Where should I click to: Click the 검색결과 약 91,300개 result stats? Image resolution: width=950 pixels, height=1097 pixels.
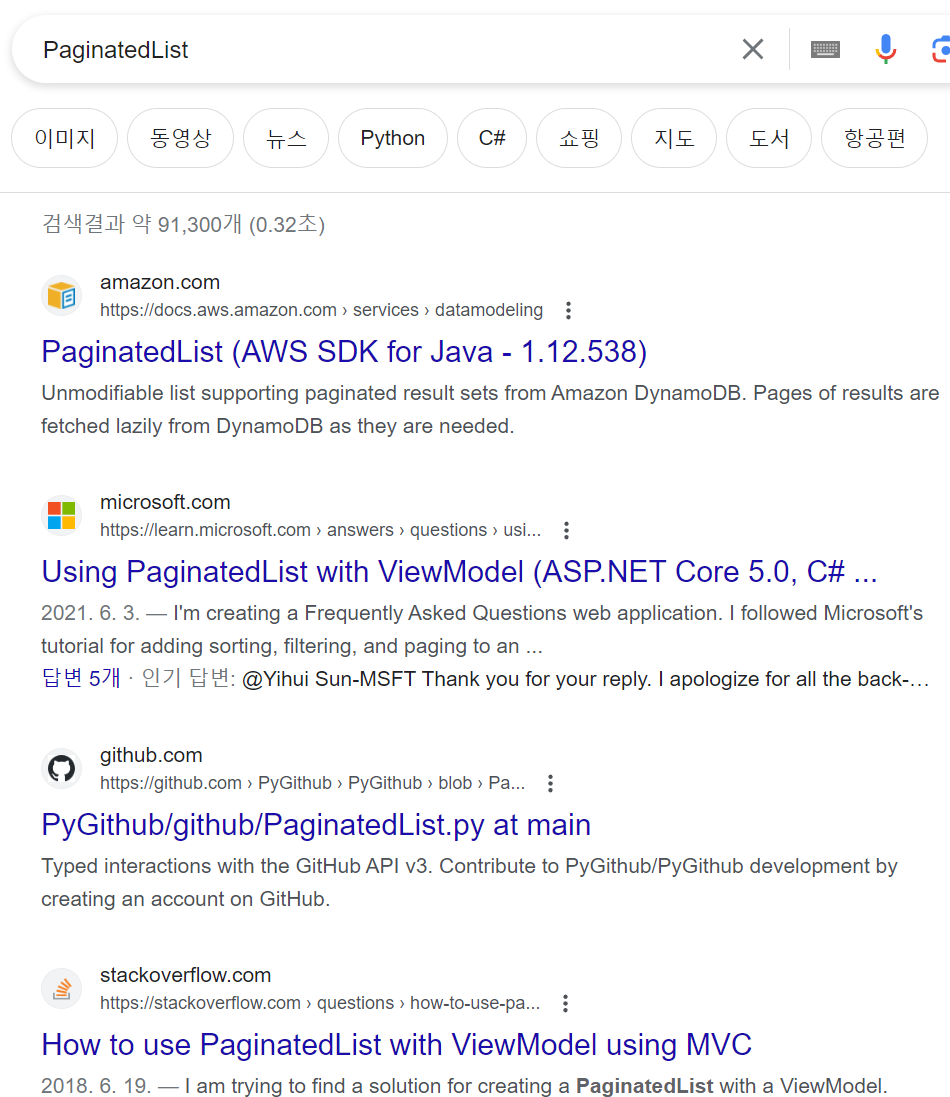click(x=183, y=225)
